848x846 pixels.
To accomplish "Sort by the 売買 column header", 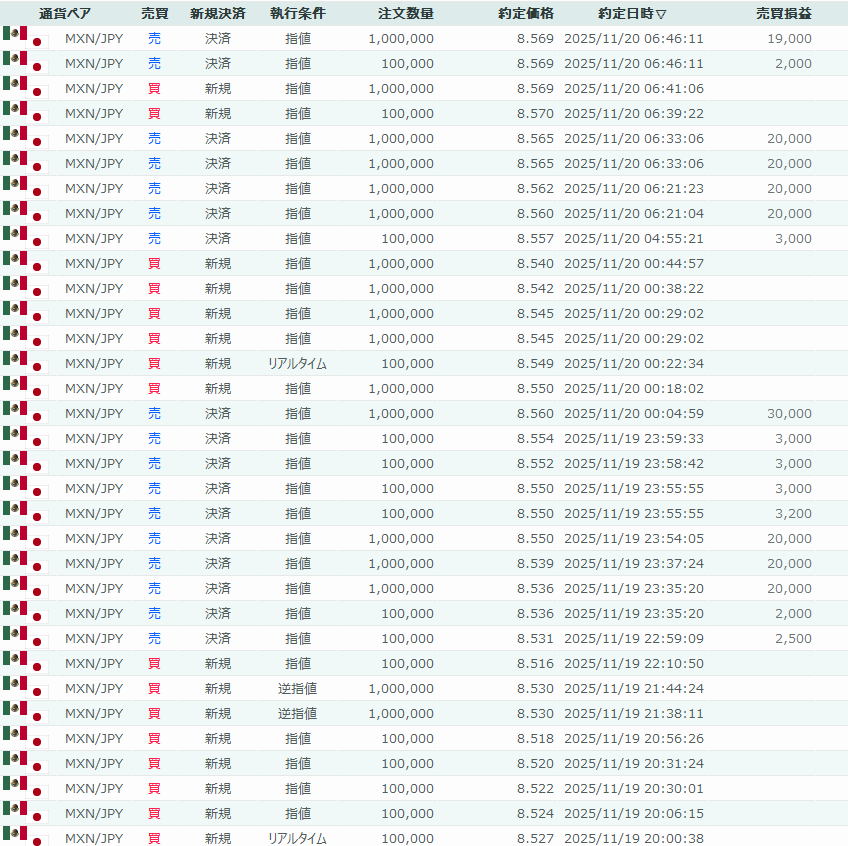I will (154, 14).
